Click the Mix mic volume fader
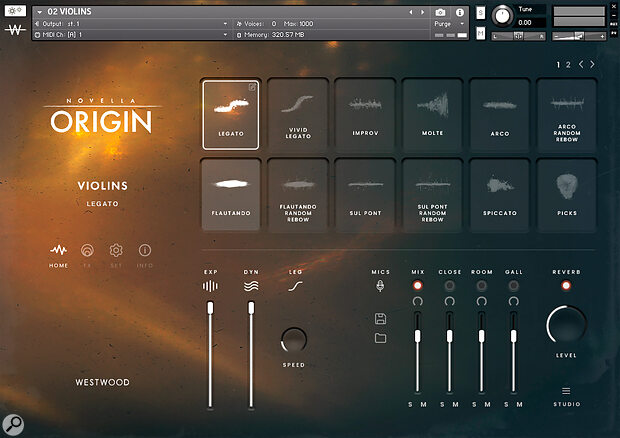Image resolution: width=620 pixels, height=438 pixels. [x=418, y=336]
